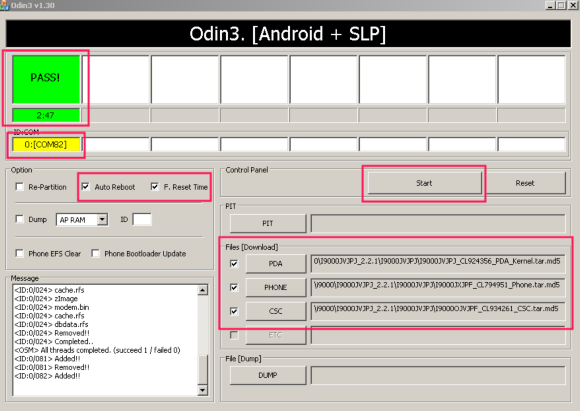Enable the Re-Partition checkbox
The width and height of the screenshot is (580, 411).
(19, 187)
